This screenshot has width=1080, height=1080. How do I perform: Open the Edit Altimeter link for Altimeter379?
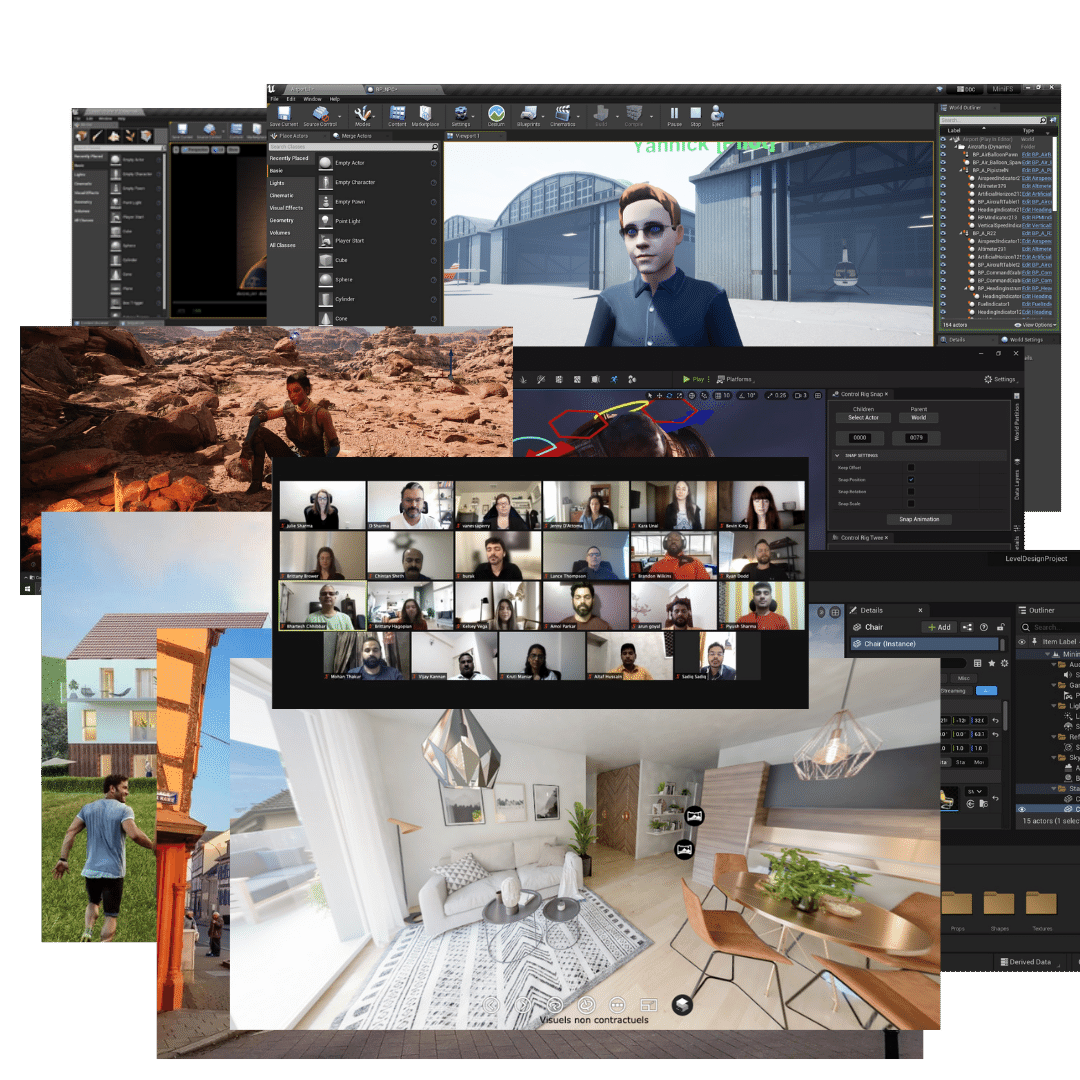point(1037,186)
